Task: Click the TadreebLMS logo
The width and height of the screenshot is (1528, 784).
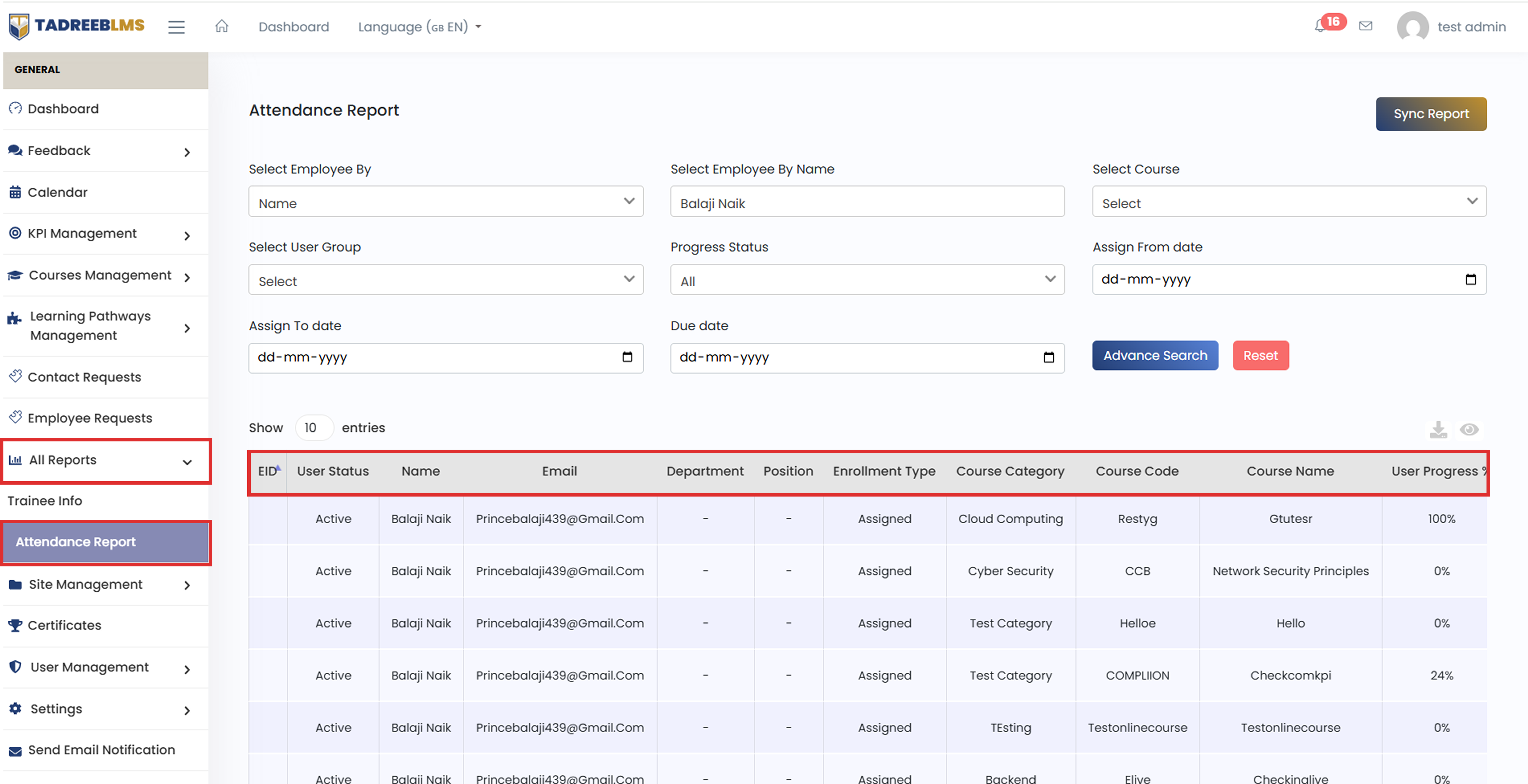Action: (76, 26)
